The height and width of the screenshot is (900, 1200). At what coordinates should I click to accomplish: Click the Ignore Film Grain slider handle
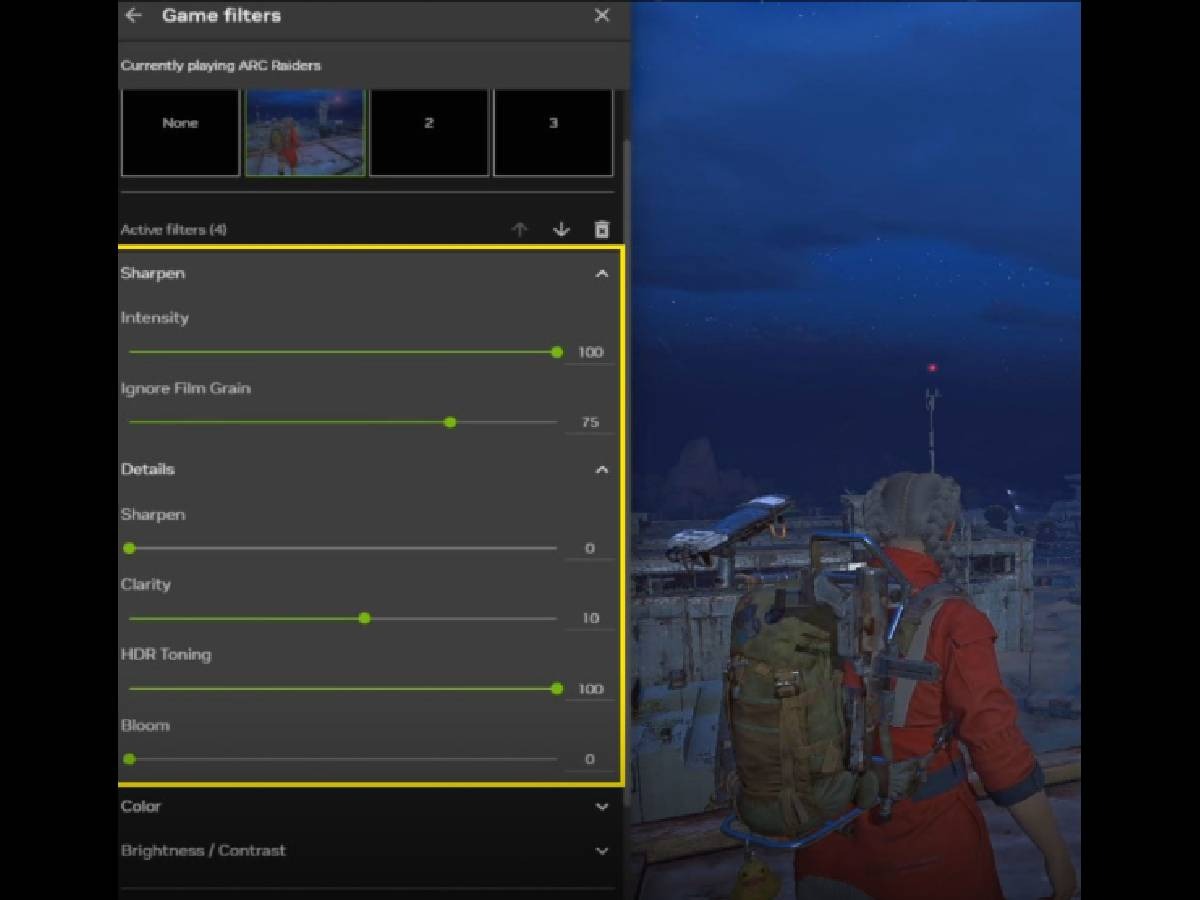coord(450,422)
